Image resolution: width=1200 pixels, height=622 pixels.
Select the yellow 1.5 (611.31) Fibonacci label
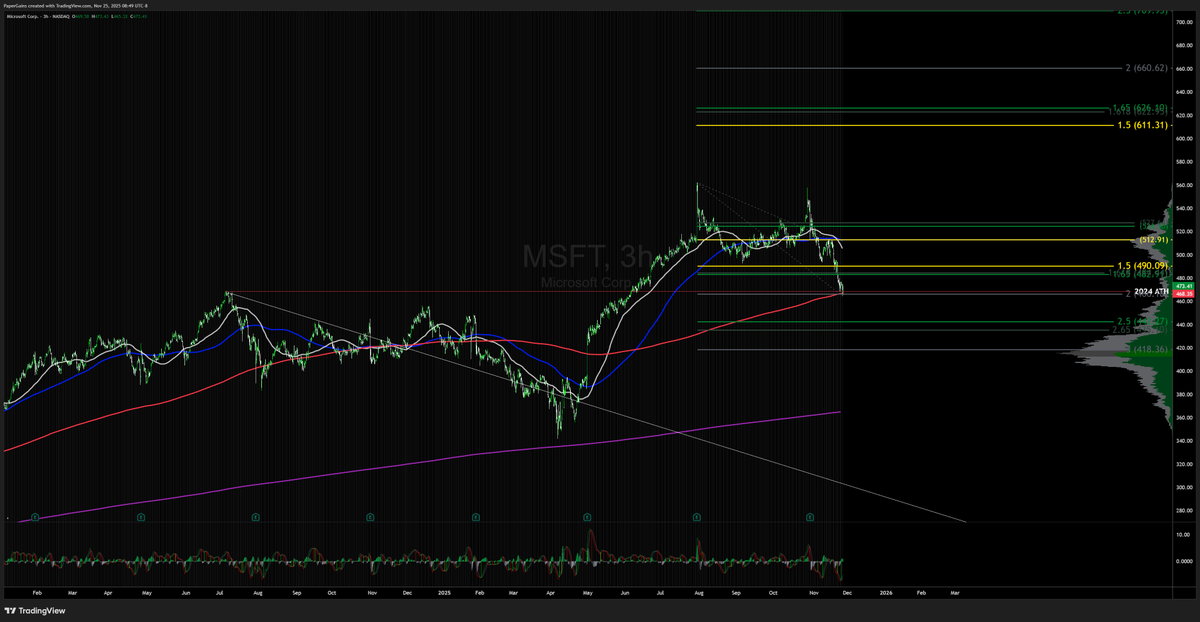click(1144, 126)
